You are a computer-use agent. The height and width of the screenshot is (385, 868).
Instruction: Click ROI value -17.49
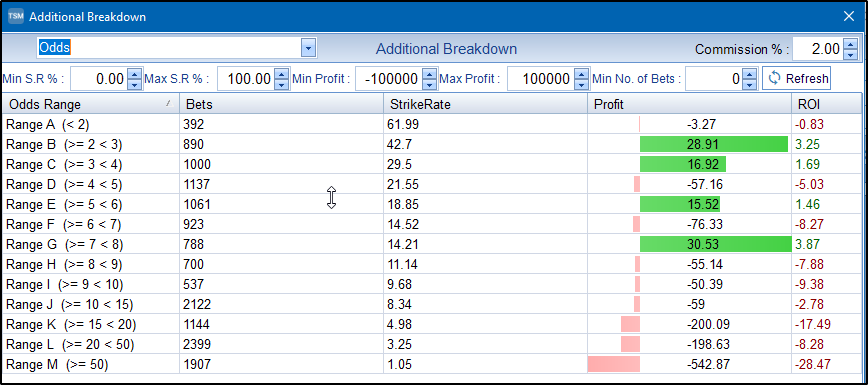[x=812, y=324]
